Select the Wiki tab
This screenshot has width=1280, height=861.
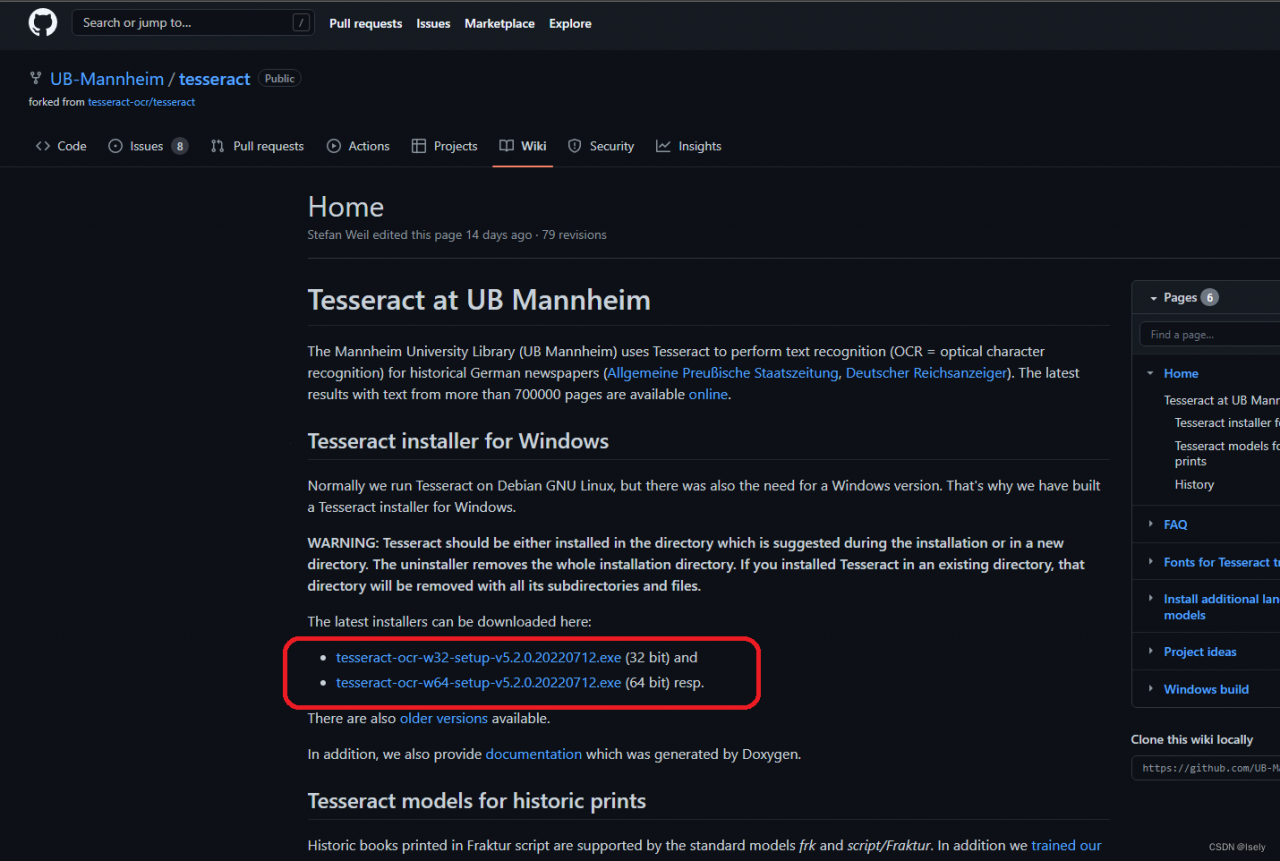[523, 146]
